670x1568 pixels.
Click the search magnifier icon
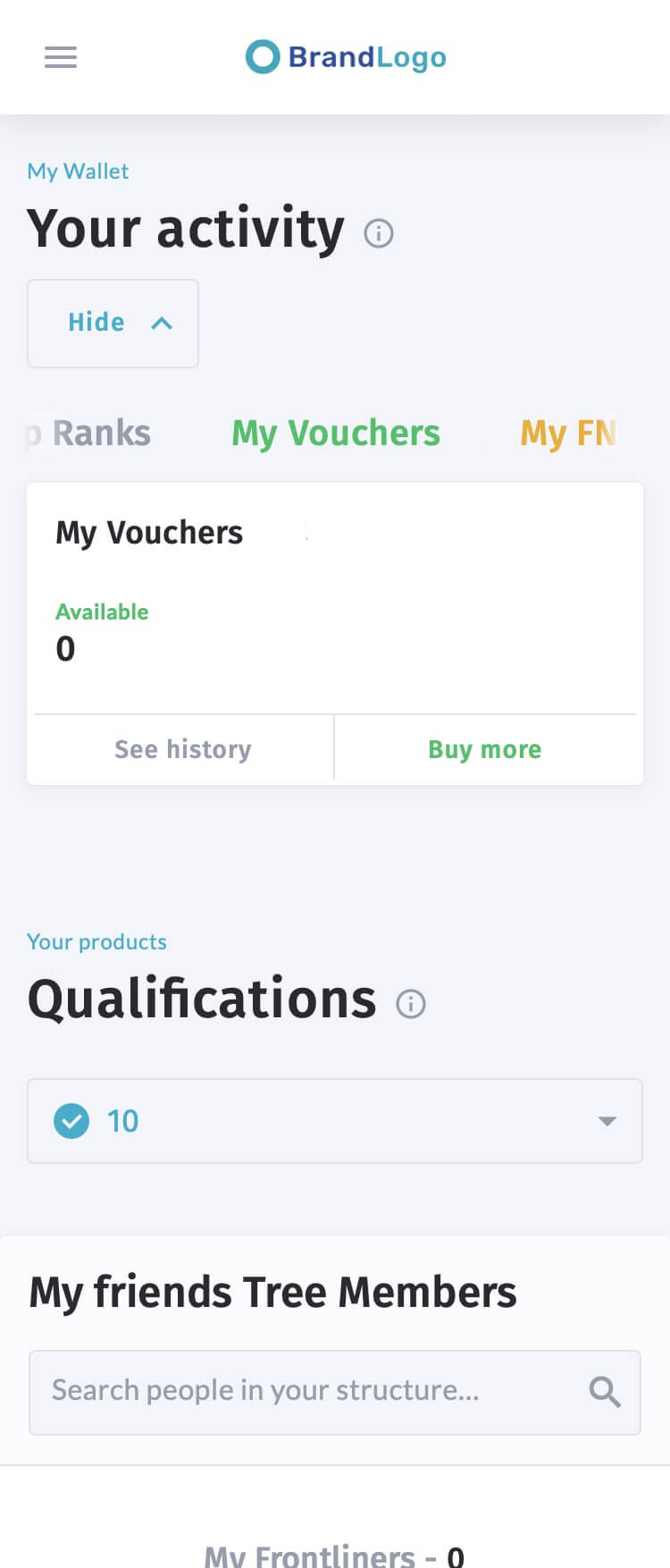coord(605,1392)
